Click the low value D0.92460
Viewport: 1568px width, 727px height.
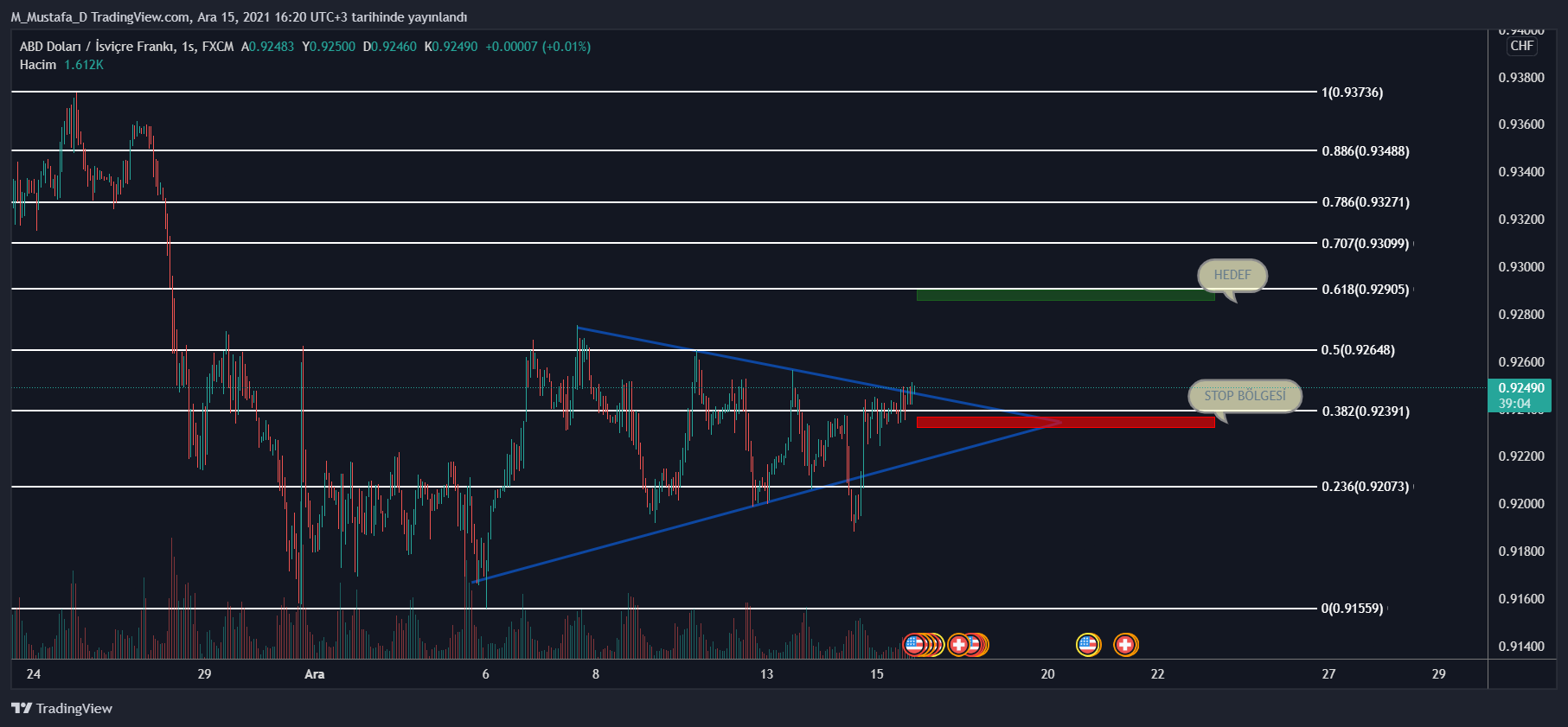pos(390,47)
